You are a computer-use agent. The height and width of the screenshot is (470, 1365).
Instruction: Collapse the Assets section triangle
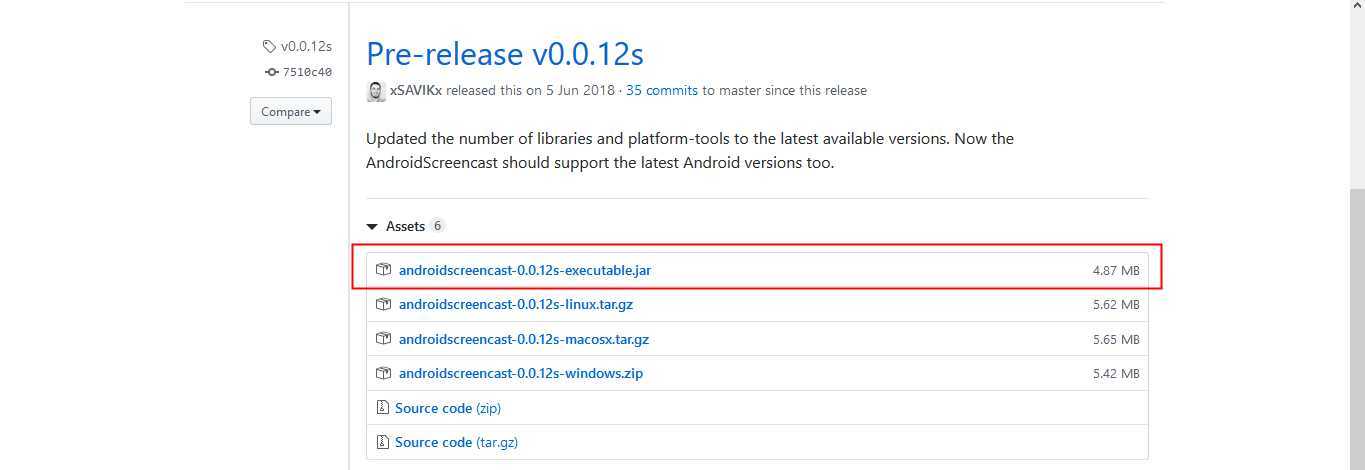[372, 227]
